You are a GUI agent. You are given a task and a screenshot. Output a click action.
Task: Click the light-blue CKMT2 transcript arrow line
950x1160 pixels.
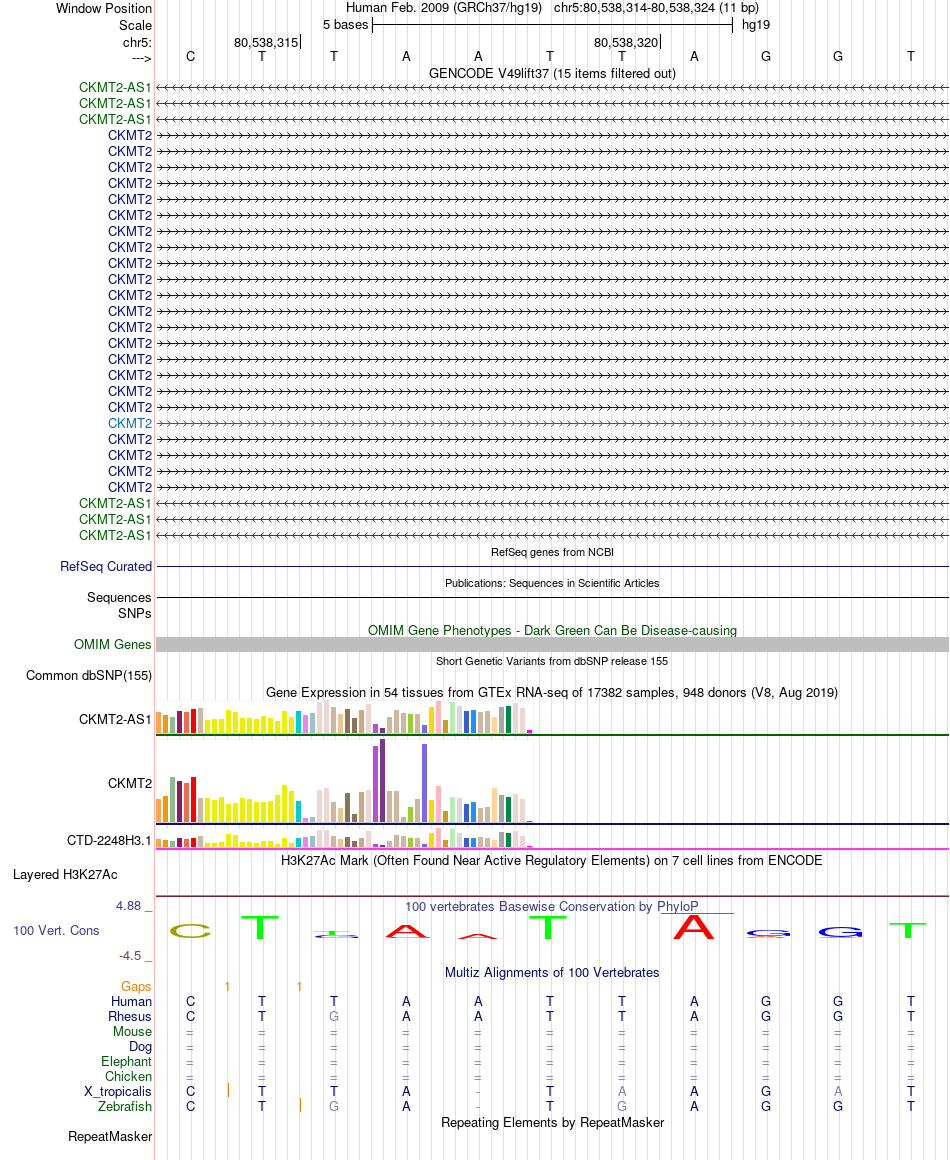click(x=552, y=424)
